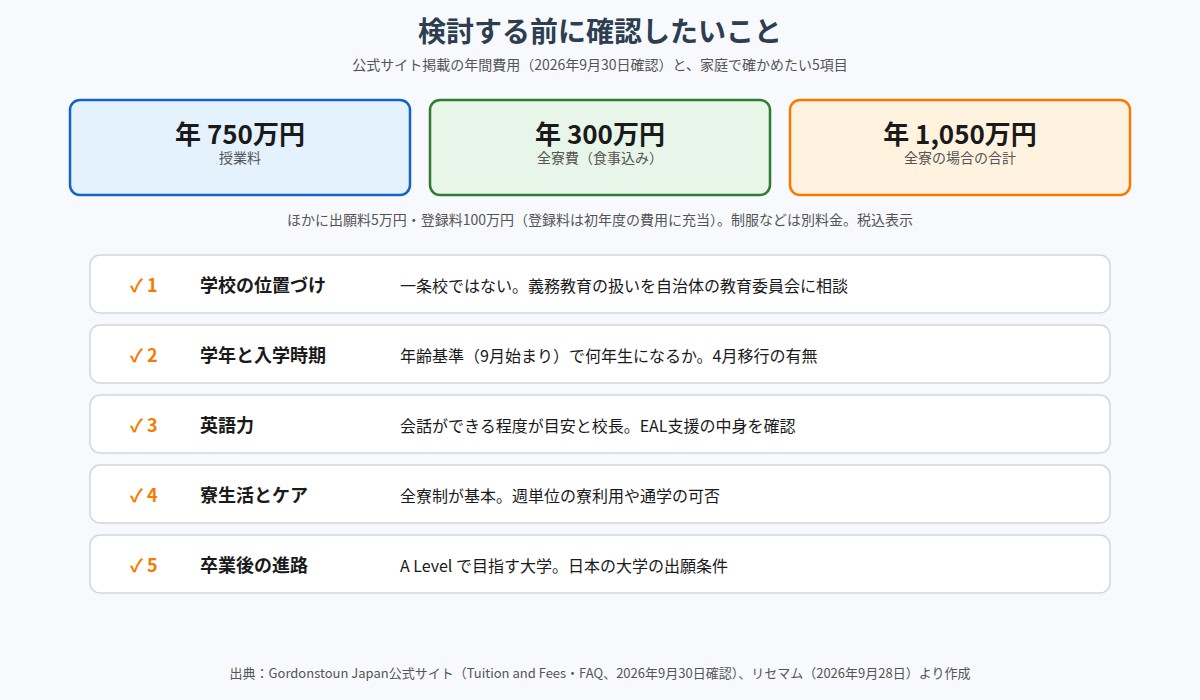Click check mark 3 beside 英語力

[143, 425]
